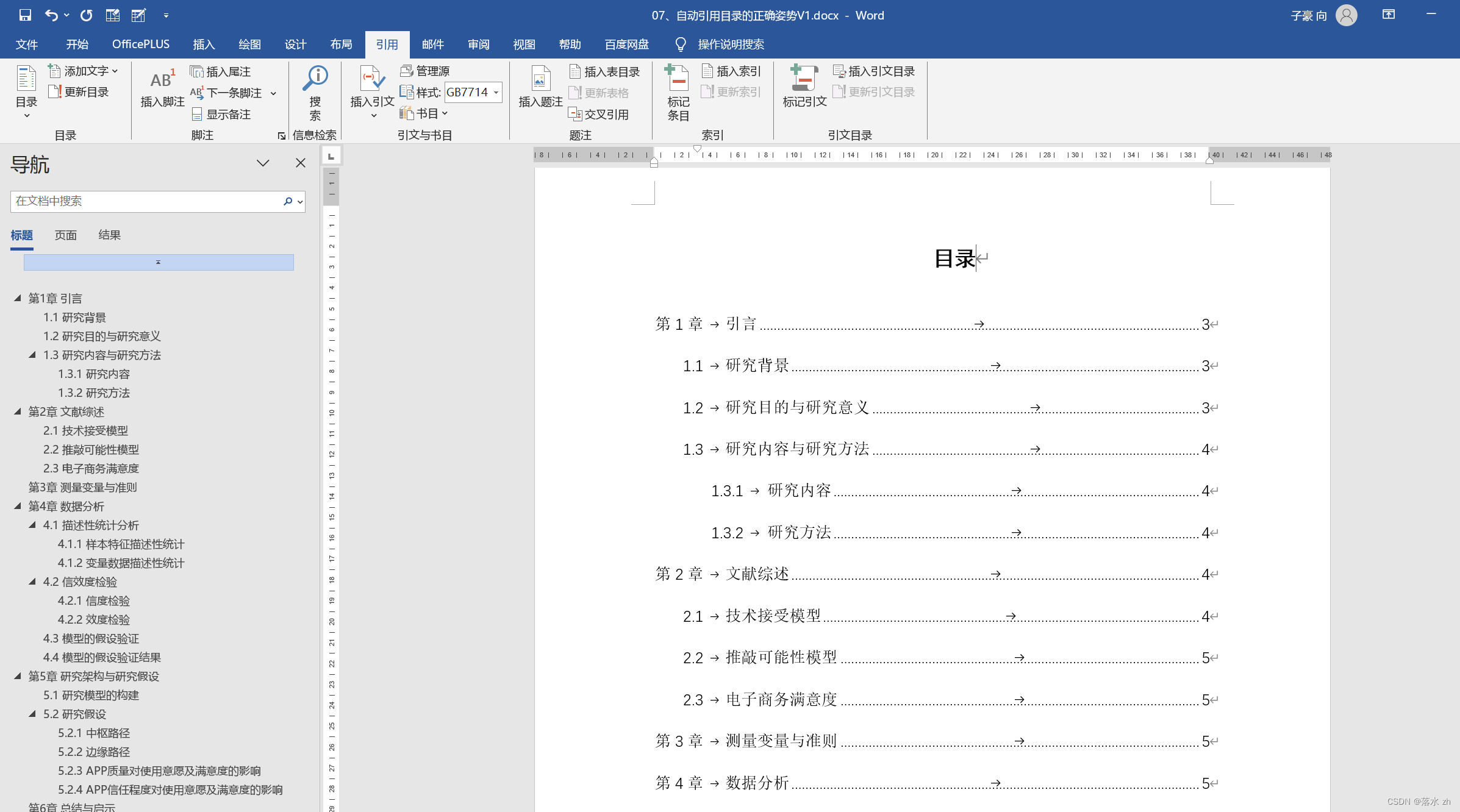The width and height of the screenshot is (1460, 812).
Task: Open the customize quick access toolbar dropdown
Action: tap(166, 16)
